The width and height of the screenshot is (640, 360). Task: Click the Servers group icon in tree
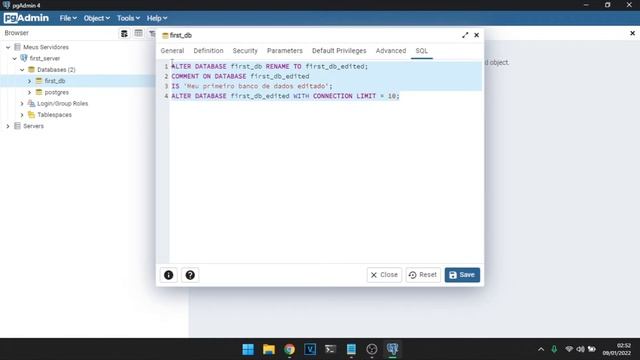(17, 126)
